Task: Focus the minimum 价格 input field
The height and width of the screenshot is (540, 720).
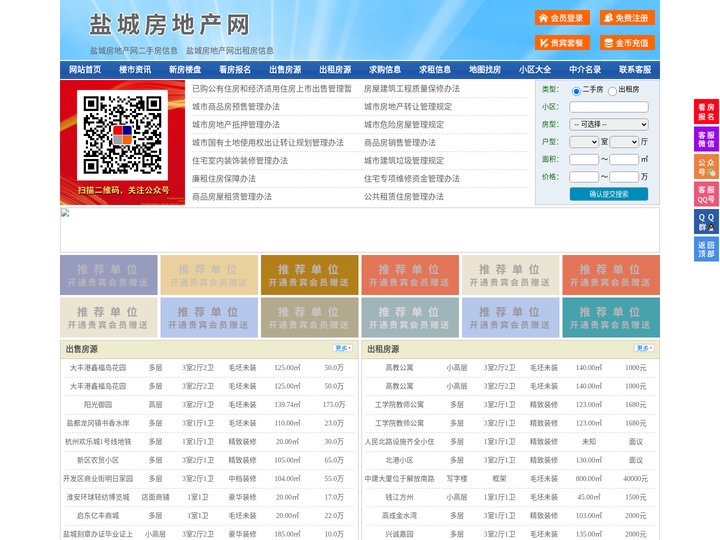Action: (584, 177)
